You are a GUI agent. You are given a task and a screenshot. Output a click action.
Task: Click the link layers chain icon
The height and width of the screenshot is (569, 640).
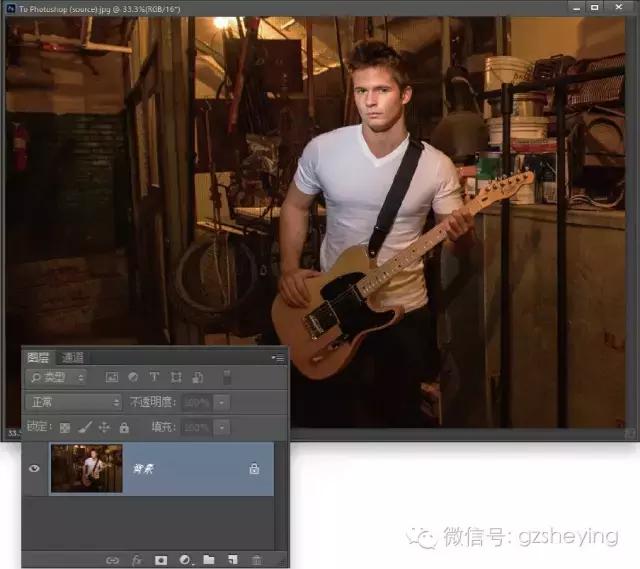(112, 560)
